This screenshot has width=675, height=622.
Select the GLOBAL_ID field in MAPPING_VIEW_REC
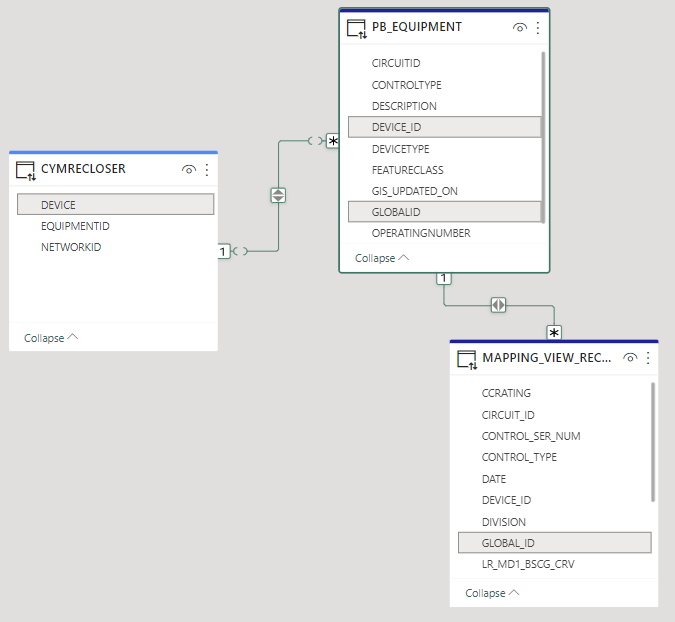click(554, 543)
